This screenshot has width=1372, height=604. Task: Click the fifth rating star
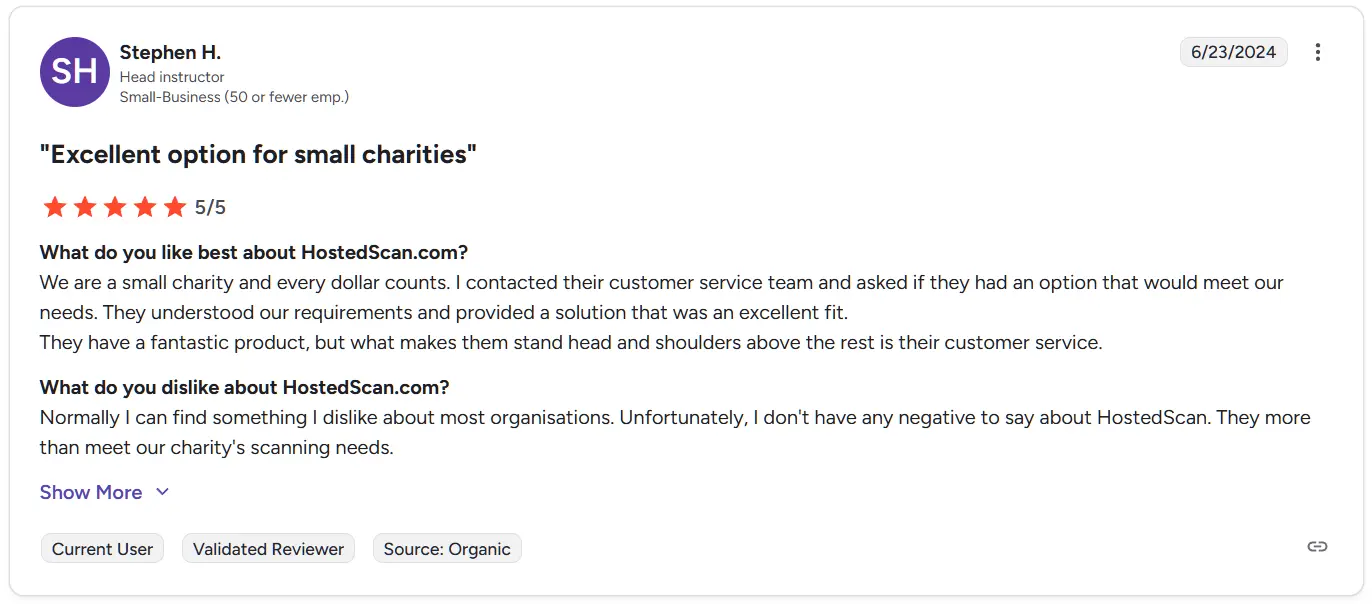[175, 207]
